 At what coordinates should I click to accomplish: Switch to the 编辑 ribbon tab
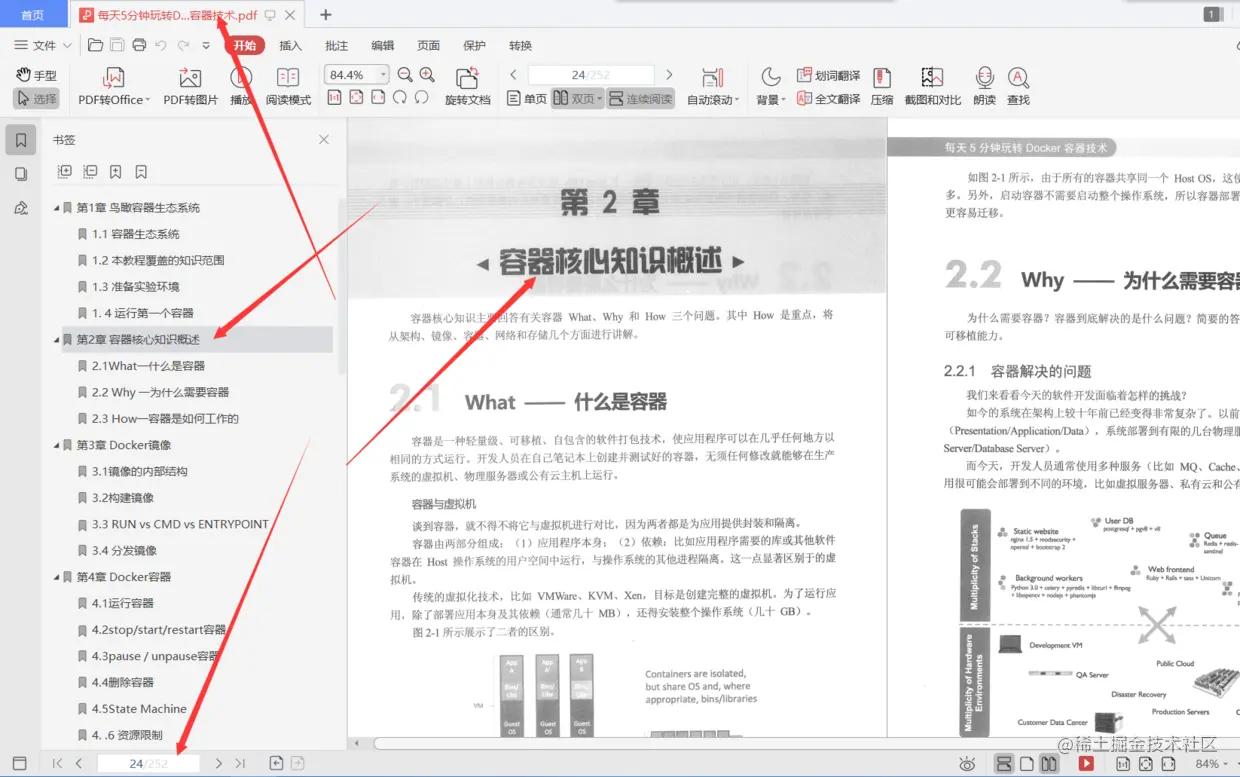coord(382,45)
